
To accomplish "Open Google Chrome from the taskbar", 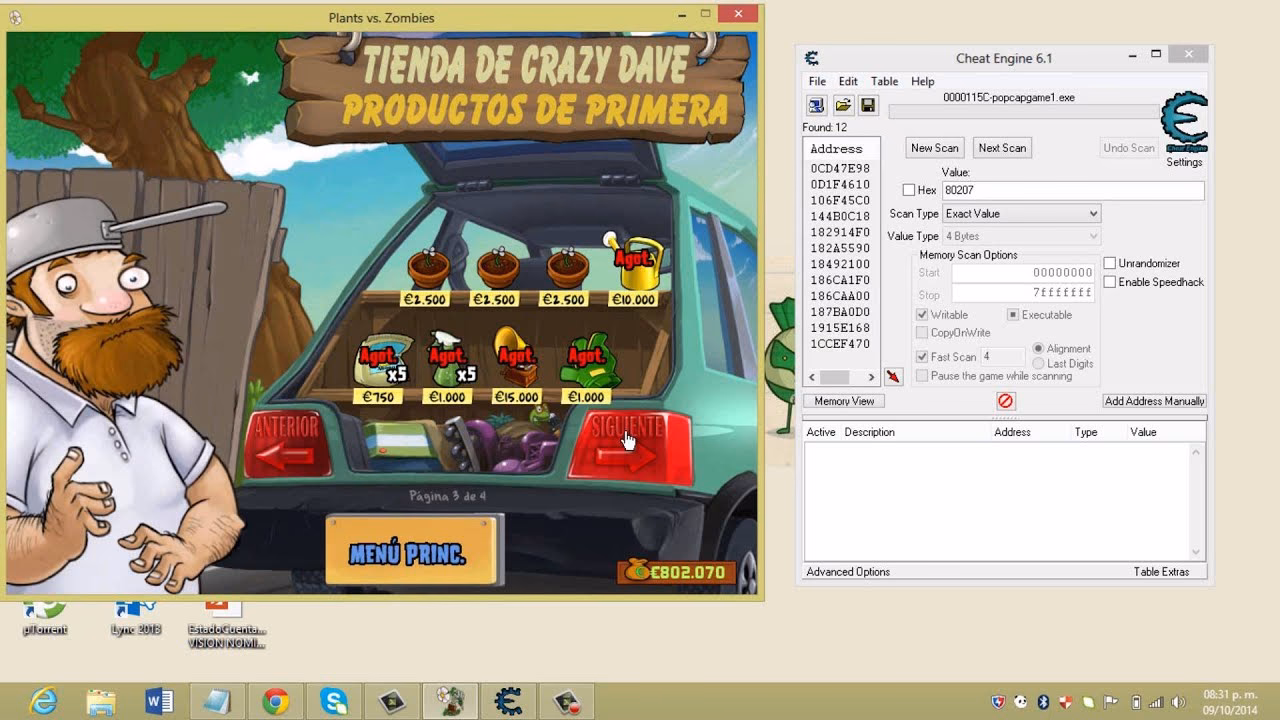I will click(276, 701).
